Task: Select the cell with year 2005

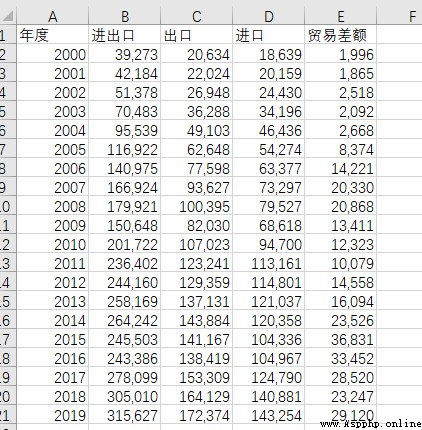Action: click(x=53, y=149)
